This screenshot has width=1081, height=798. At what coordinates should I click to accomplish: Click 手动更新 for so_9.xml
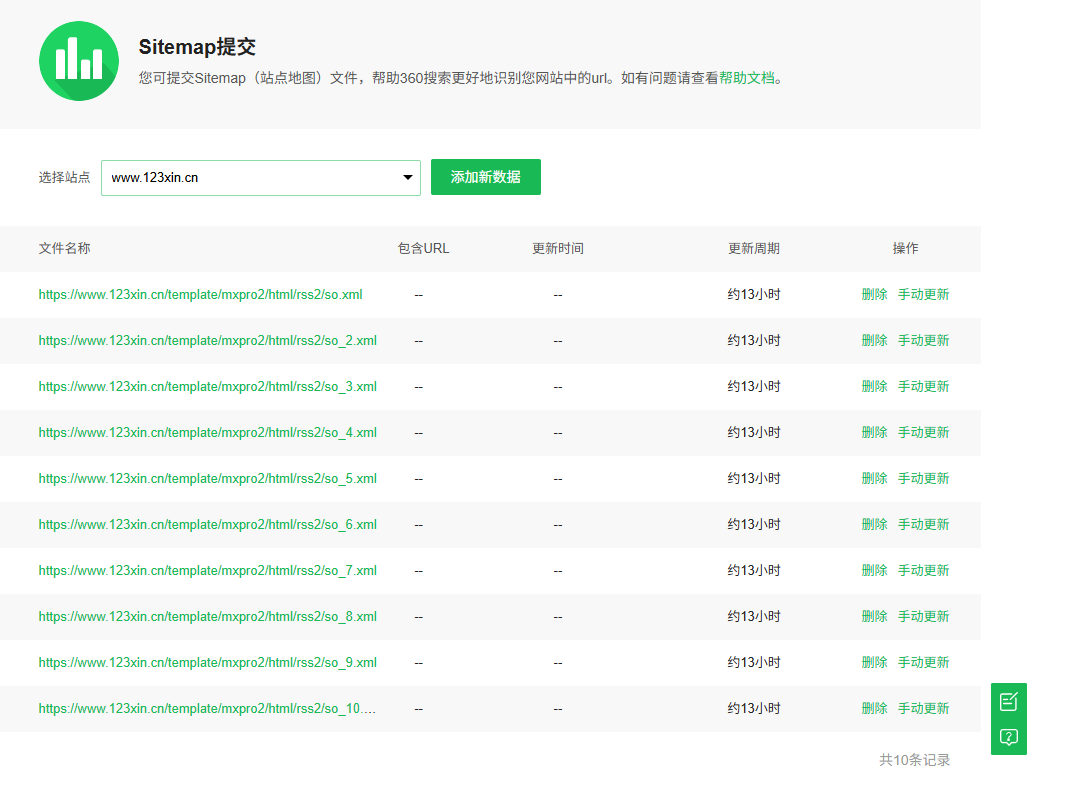pos(923,662)
